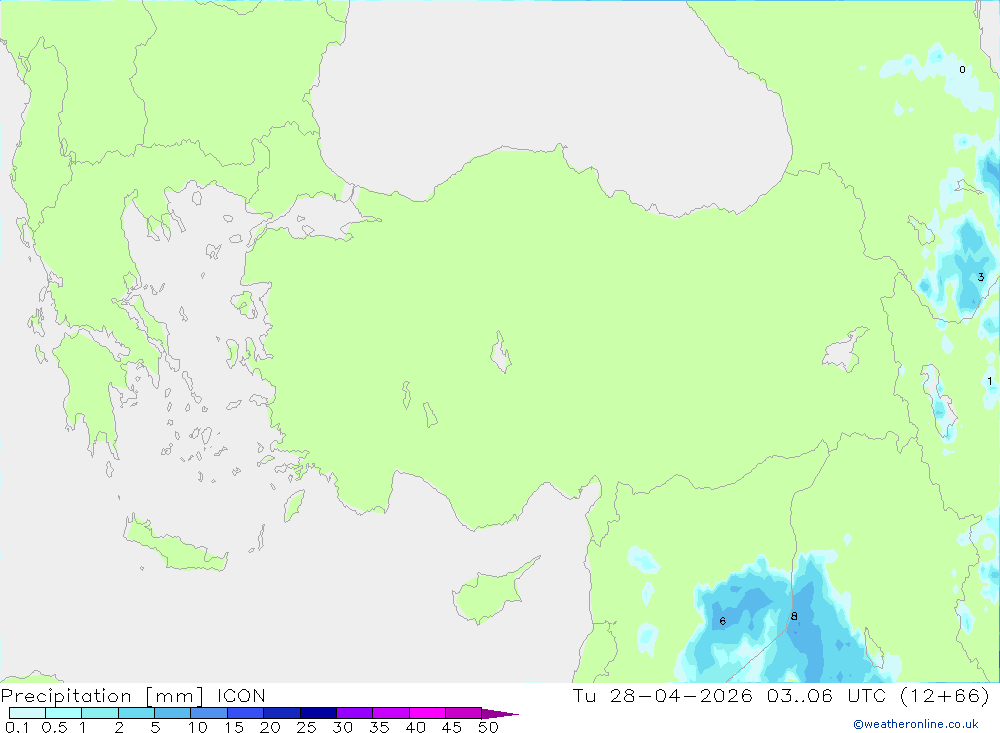This screenshot has height=733, width=1000.
Task: Click the legend label '20'
Action: pyautogui.click(x=270, y=727)
